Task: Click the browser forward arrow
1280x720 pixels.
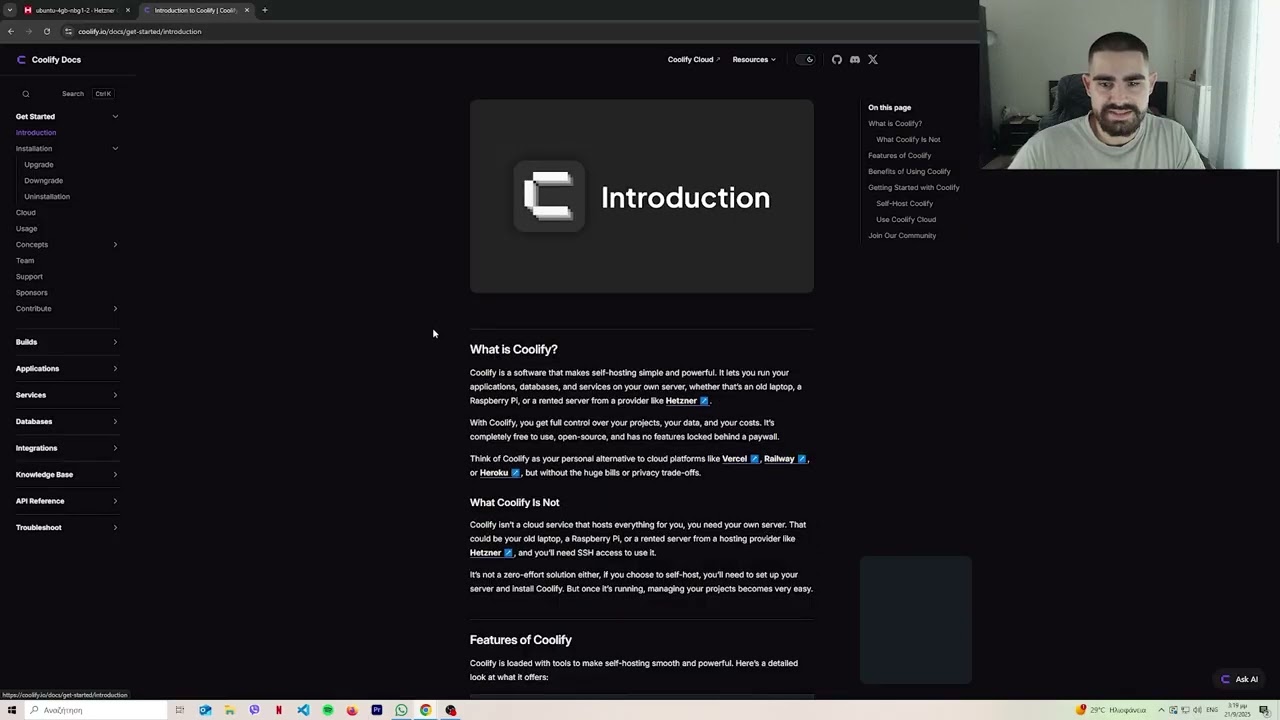Action: (x=29, y=31)
